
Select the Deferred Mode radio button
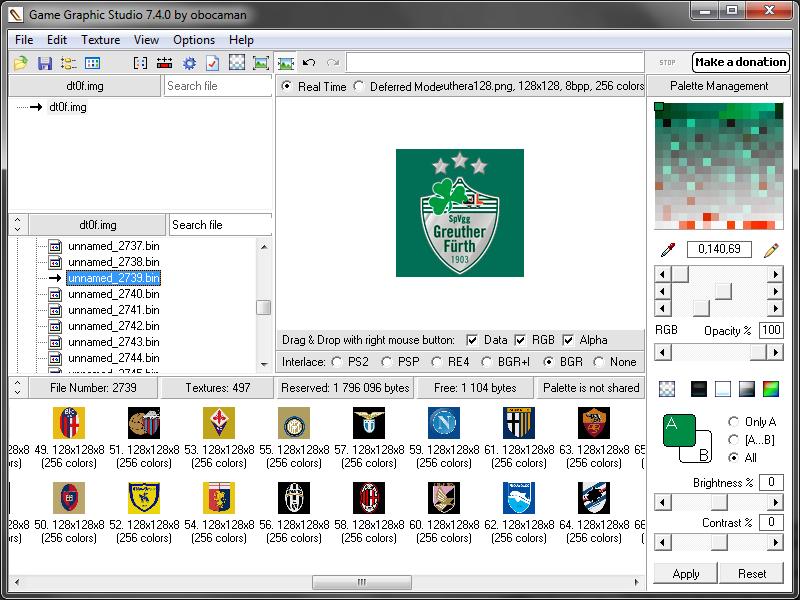[x=359, y=86]
